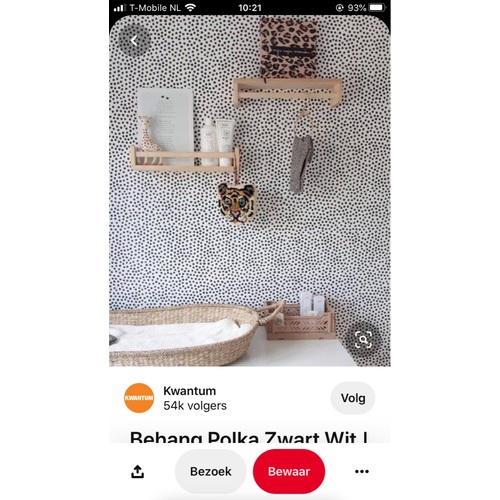Tap the leopard print book on shelf
The width and height of the screenshot is (500, 500).
tap(288, 47)
